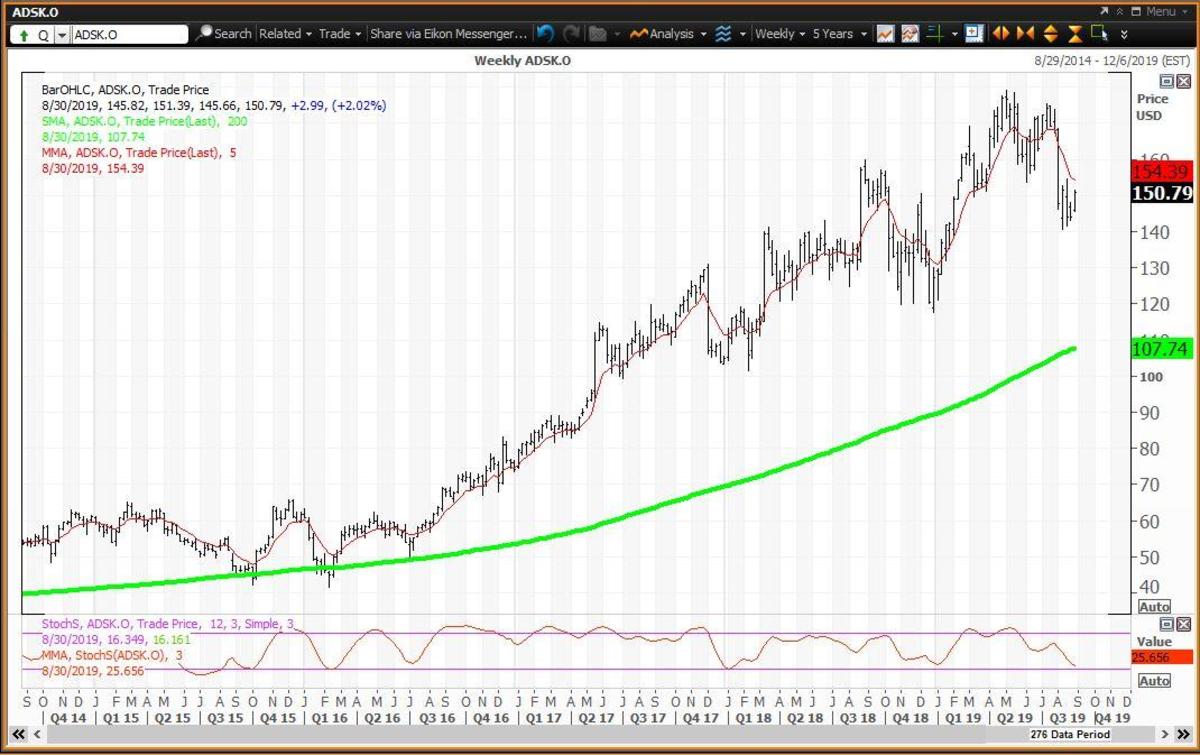
Task: Click the horizontal compress arrows icon
Action: [1024, 34]
